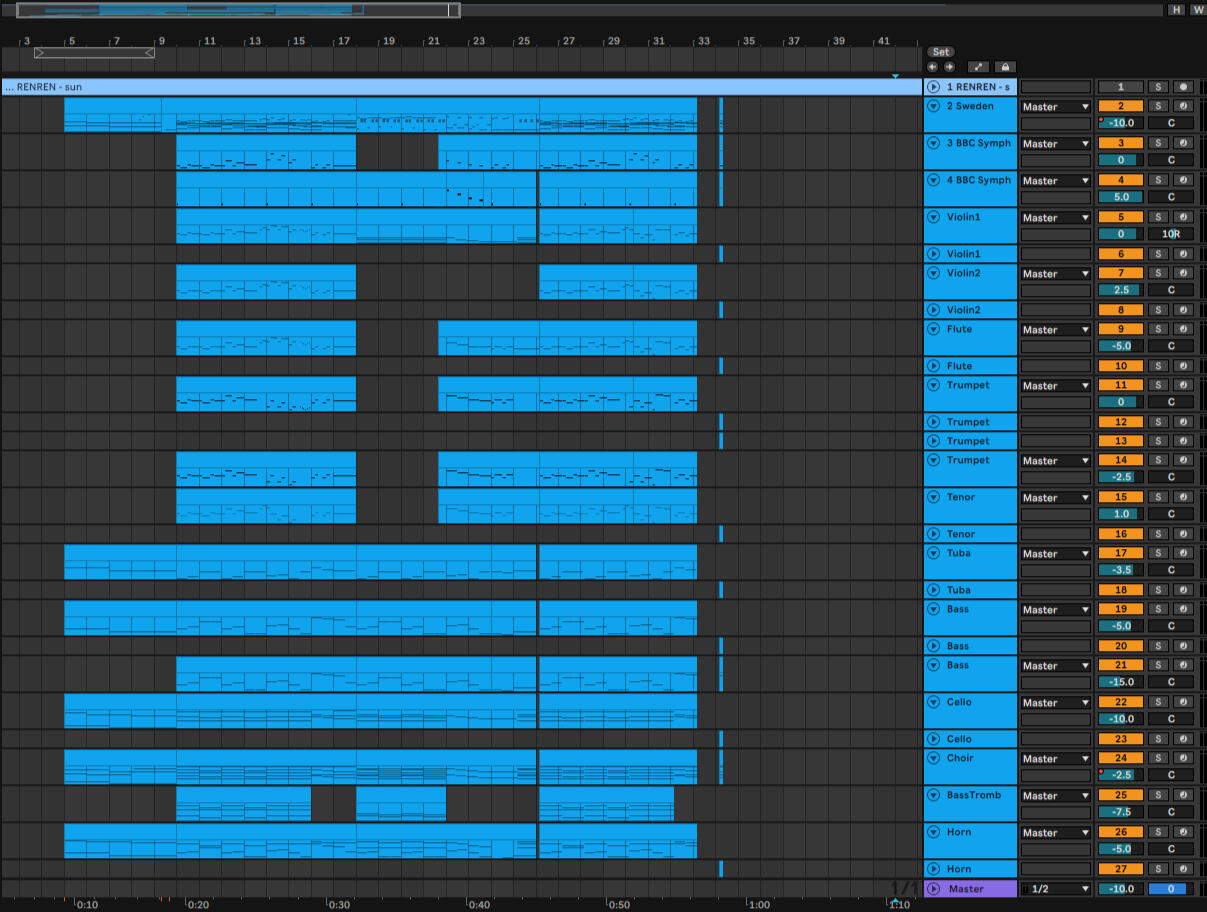1207x912 pixels.
Task: Solo the Choir track 24
Action: pyautogui.click(x=1158, y=758)
